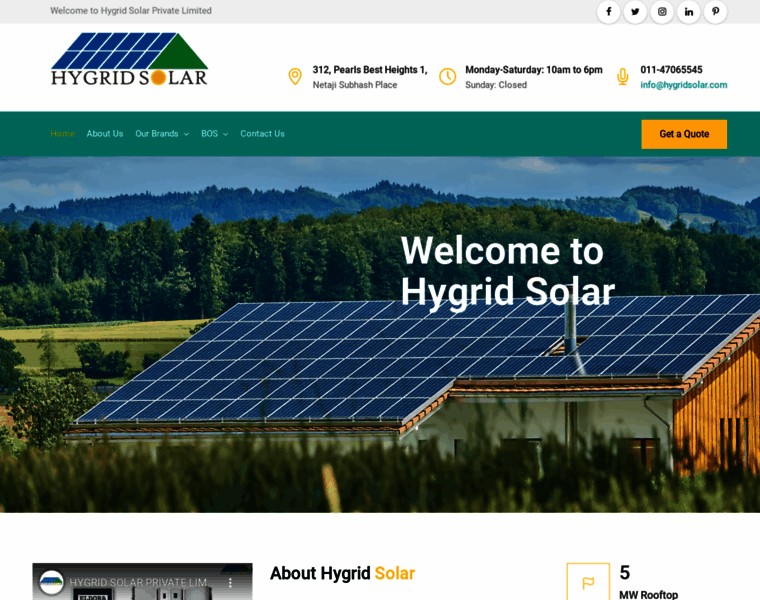Click the 312, Pearls Best Heights 1 address

(370, 70)
